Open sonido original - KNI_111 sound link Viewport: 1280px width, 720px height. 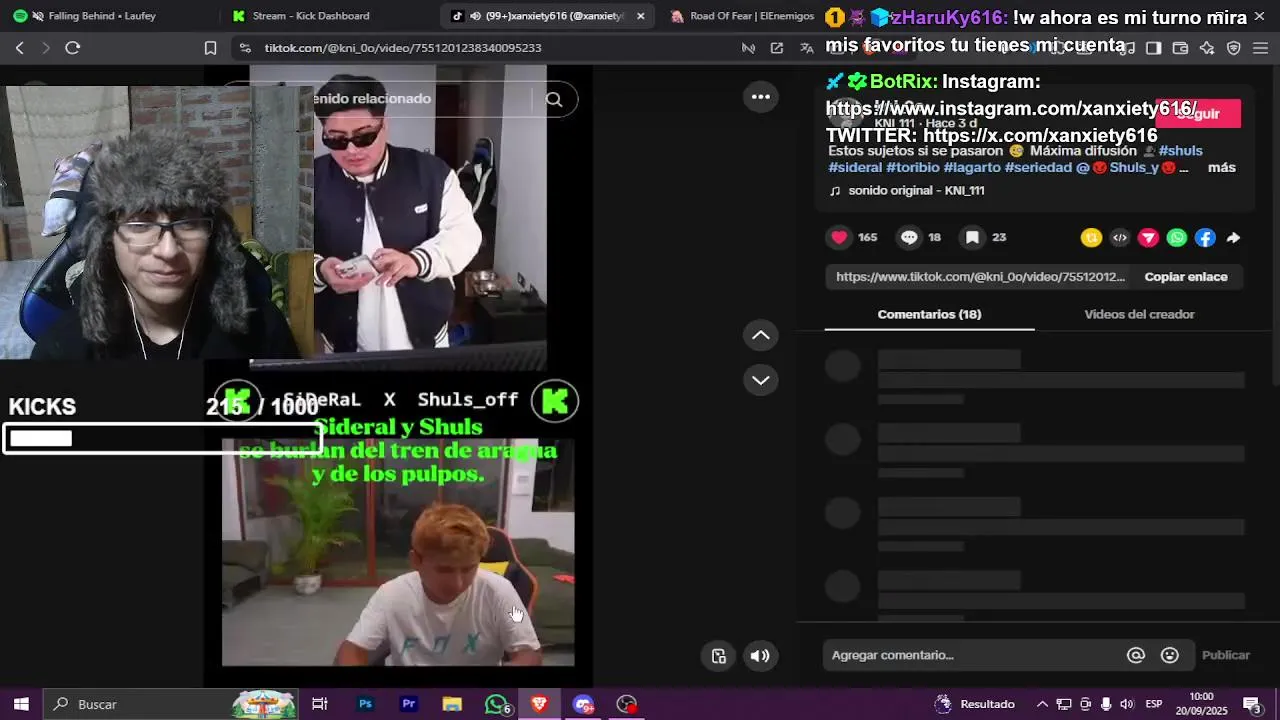click(x=916, y=191)
